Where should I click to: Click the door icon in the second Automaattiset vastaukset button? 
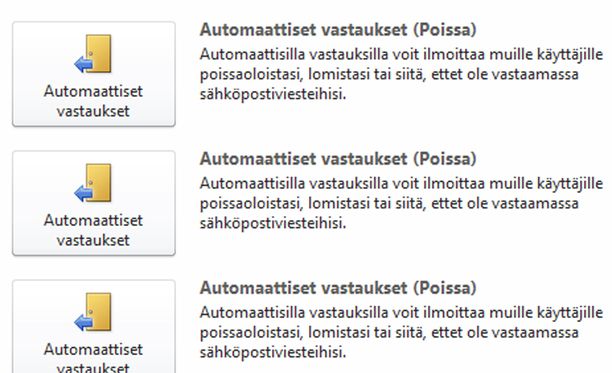click(x=93, y=183)
